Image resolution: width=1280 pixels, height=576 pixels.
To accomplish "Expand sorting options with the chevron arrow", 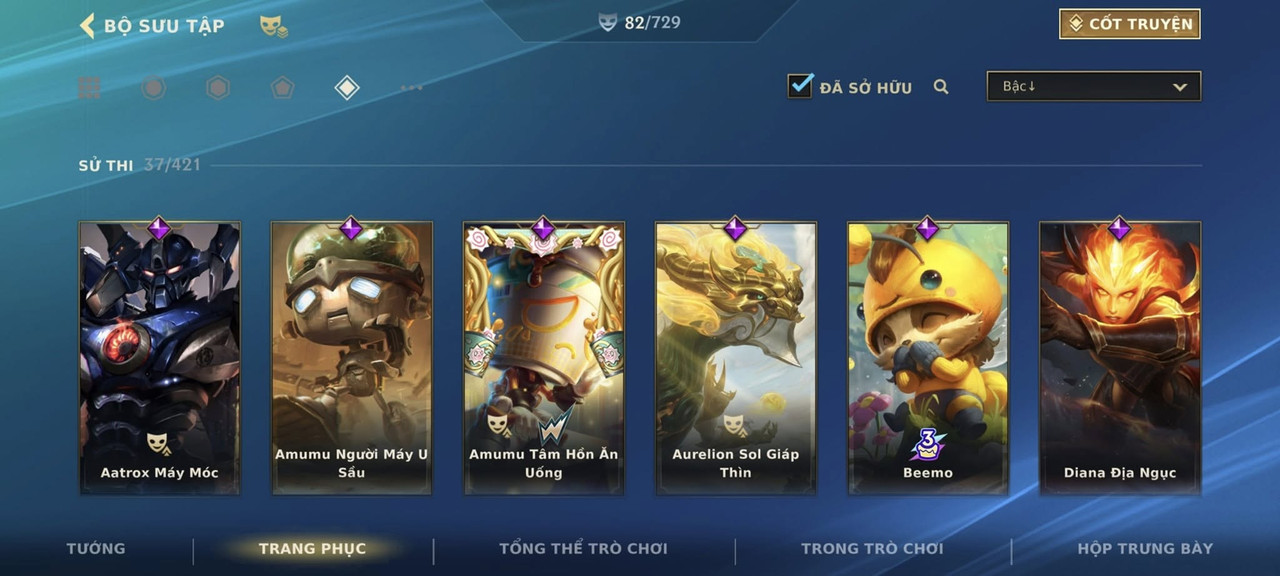I will pyautogui.click(x=1180, y=87).
